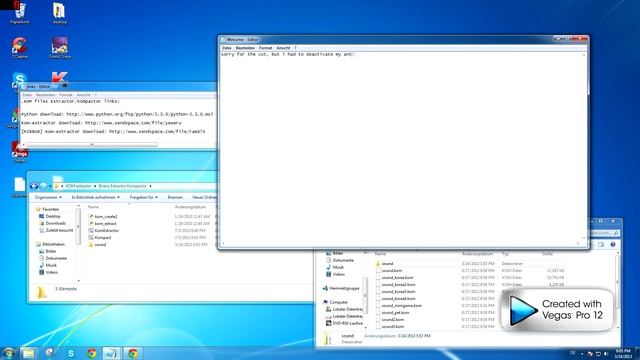The image size is (640, 360).
Task: Open Windows Explorer from the taskbar
Action: (x=28, y=353)
